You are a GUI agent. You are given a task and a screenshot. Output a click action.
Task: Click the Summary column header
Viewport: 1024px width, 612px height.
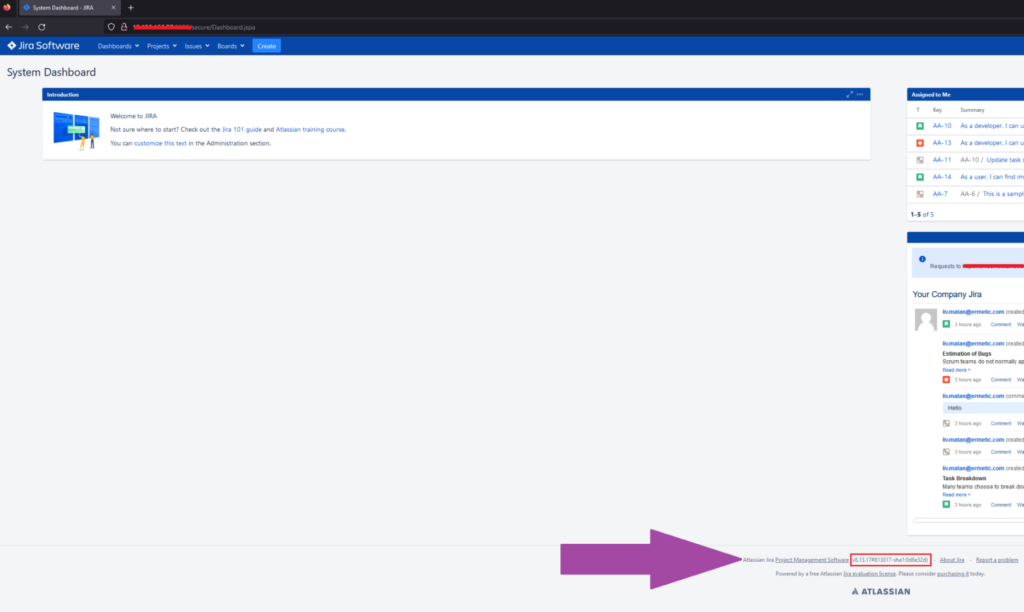[972, 110]
